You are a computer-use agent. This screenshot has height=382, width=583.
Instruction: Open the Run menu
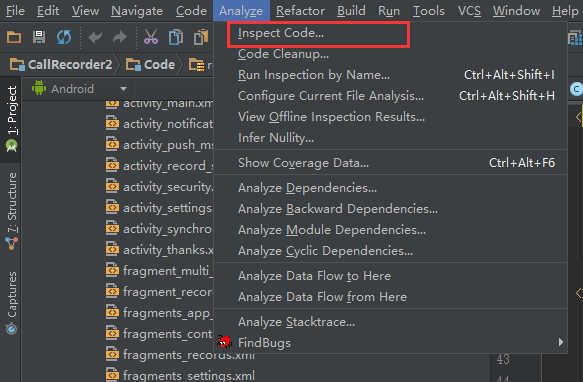tap(389, 11)
